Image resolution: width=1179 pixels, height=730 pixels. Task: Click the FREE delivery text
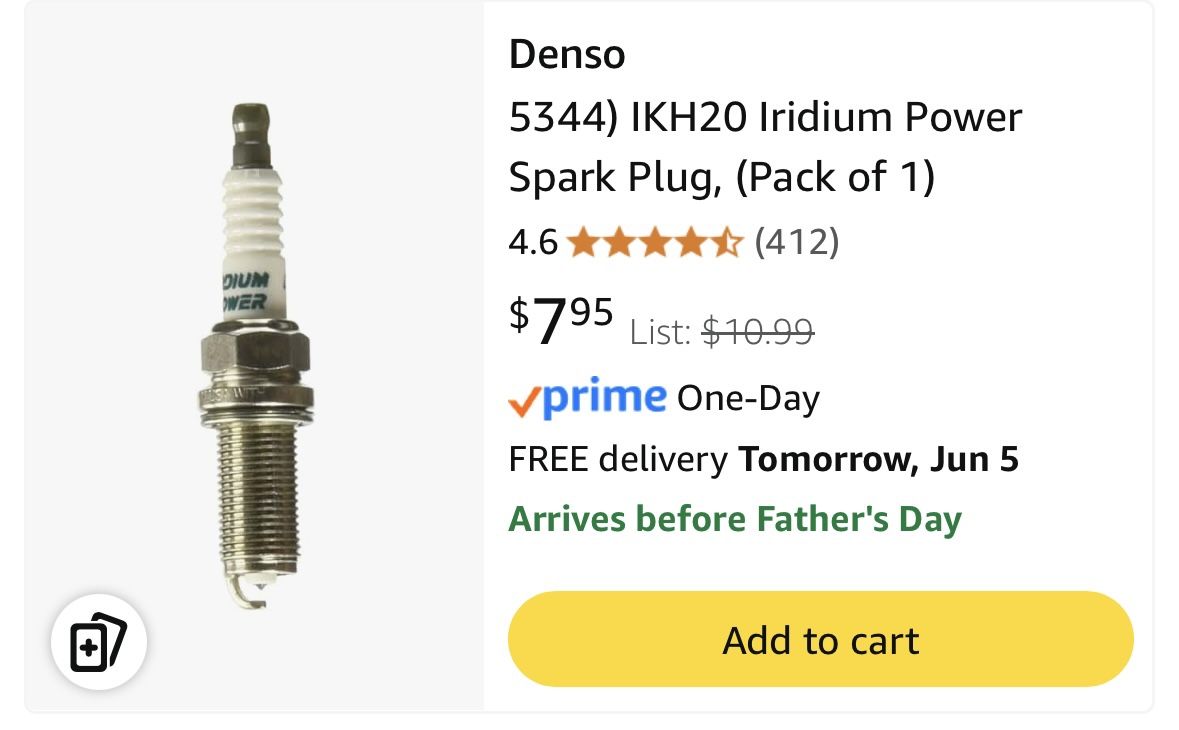coord(618,459)
